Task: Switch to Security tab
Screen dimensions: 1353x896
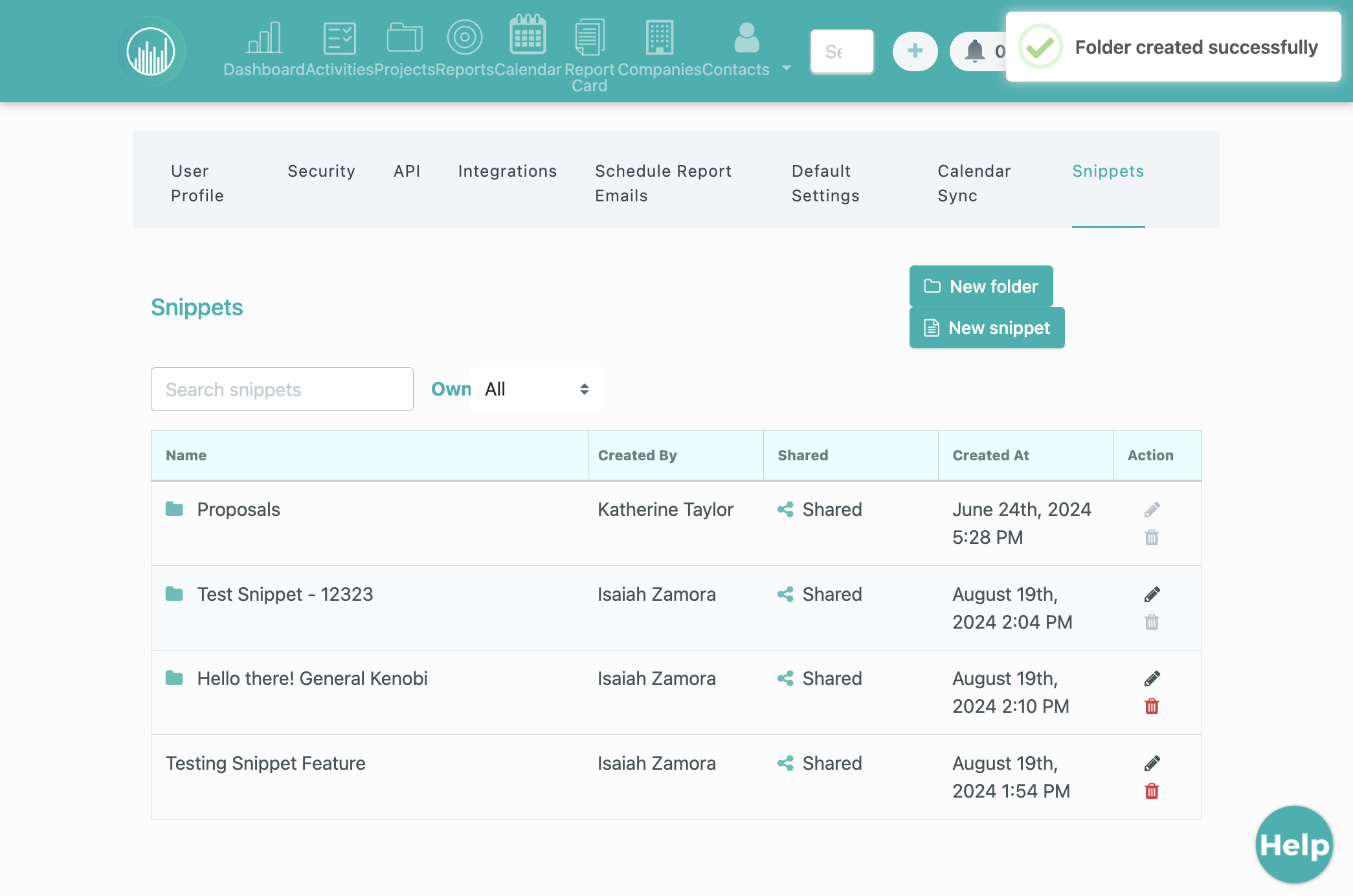Action: (x=321, y=171)
